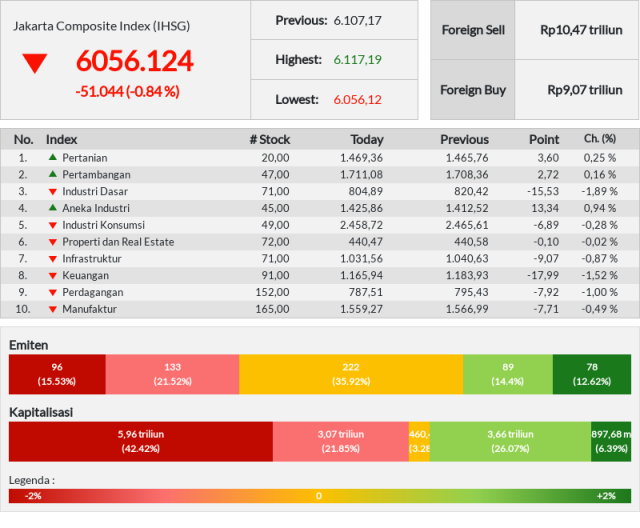Viewport: 640px width, 528px height.
Task: Click the green up arrow next to Aneka Industri
Action: [x=53, y=207]
